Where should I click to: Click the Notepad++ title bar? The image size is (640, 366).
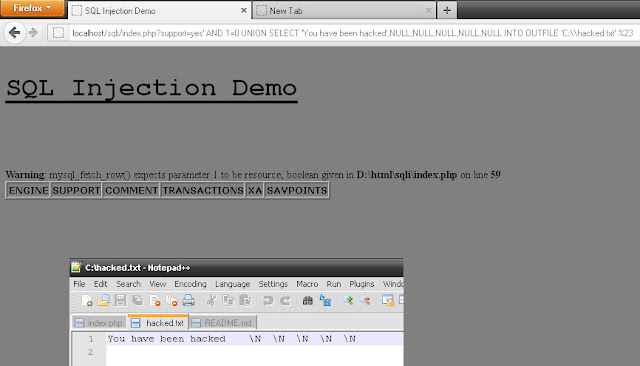tap(236, 268)
